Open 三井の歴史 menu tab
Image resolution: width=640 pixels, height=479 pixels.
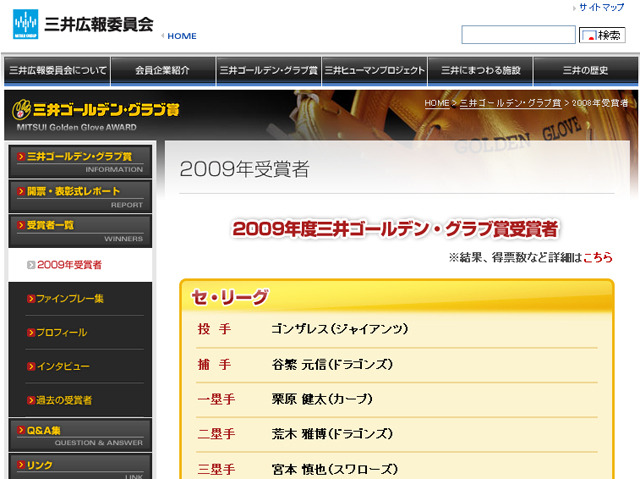[586, 71]
